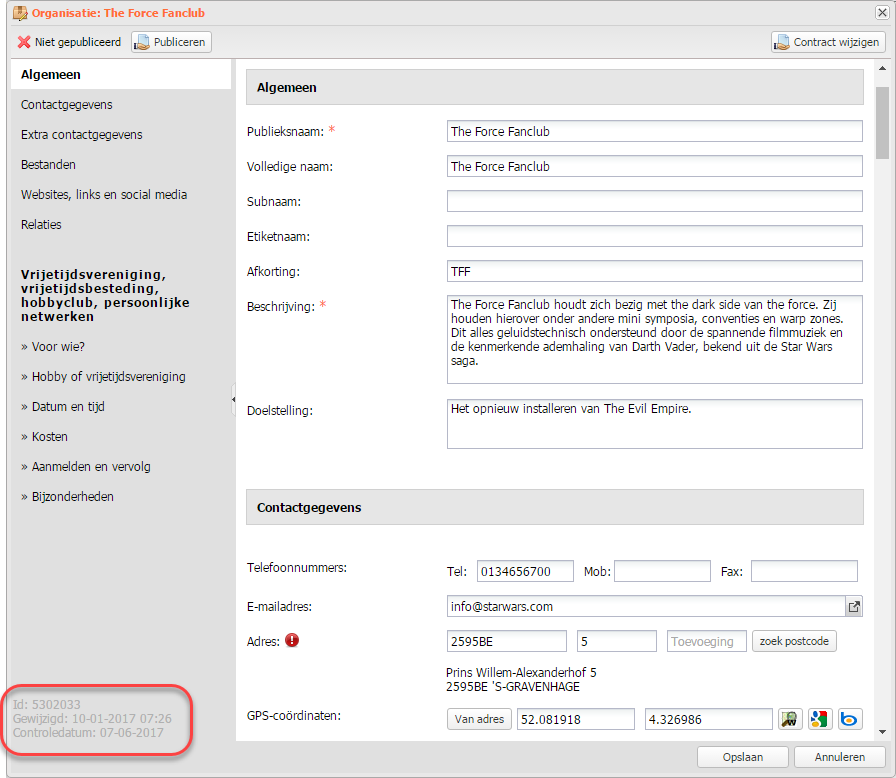Click the Publiceren button
The width and height of the screenshot is (896, 778).
pyautogui.click(x=171, y=42)
